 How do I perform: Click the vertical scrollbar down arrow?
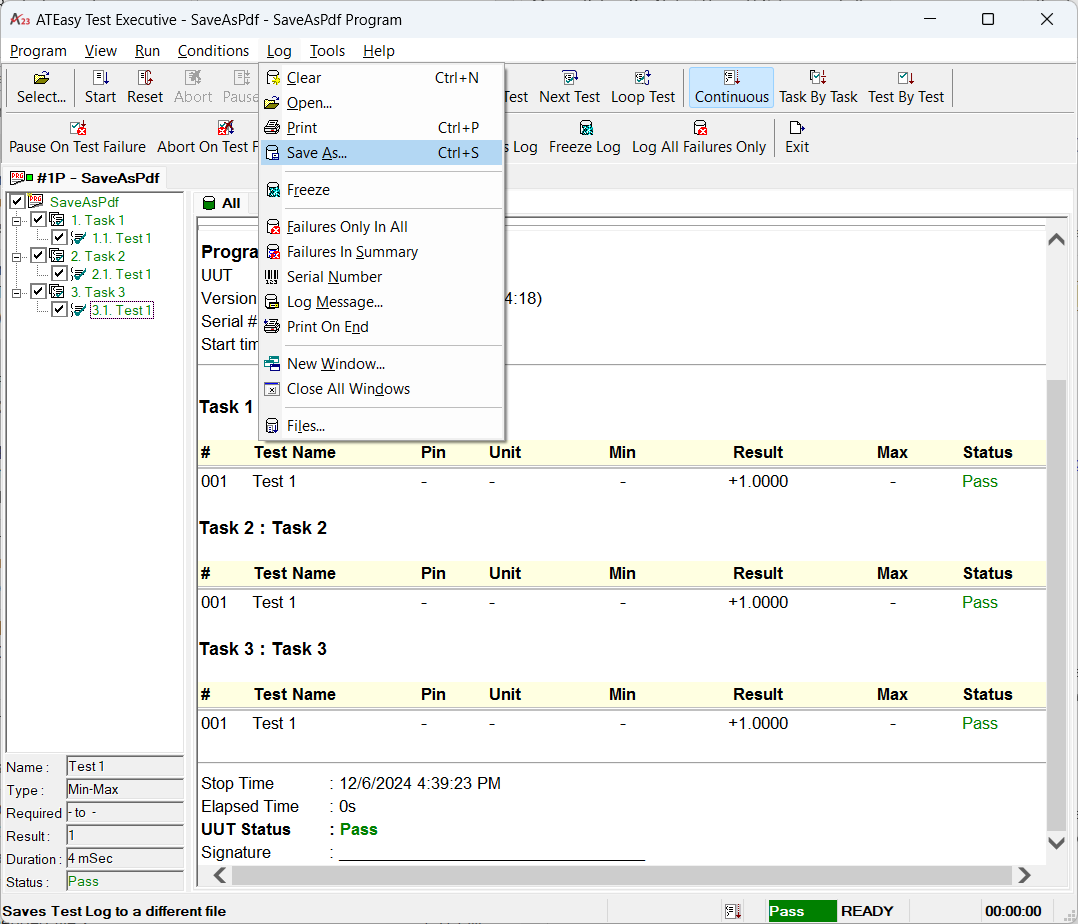[x=1056, y=843]
